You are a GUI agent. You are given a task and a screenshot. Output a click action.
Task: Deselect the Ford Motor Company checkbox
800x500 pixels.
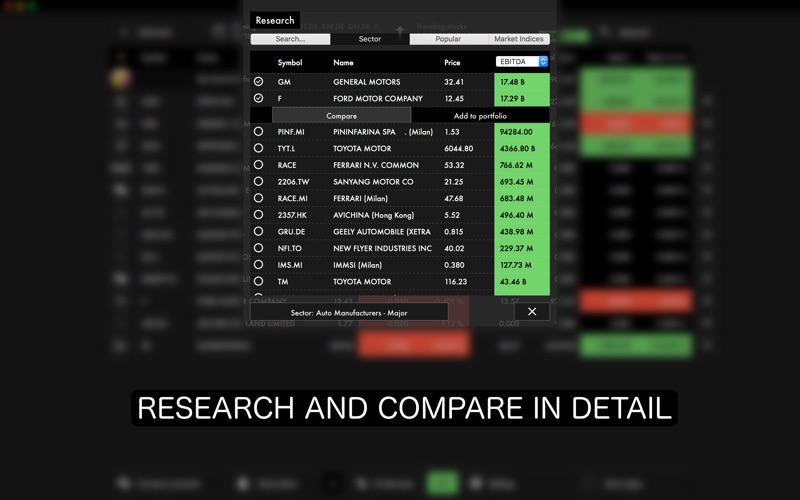[259, 99]
